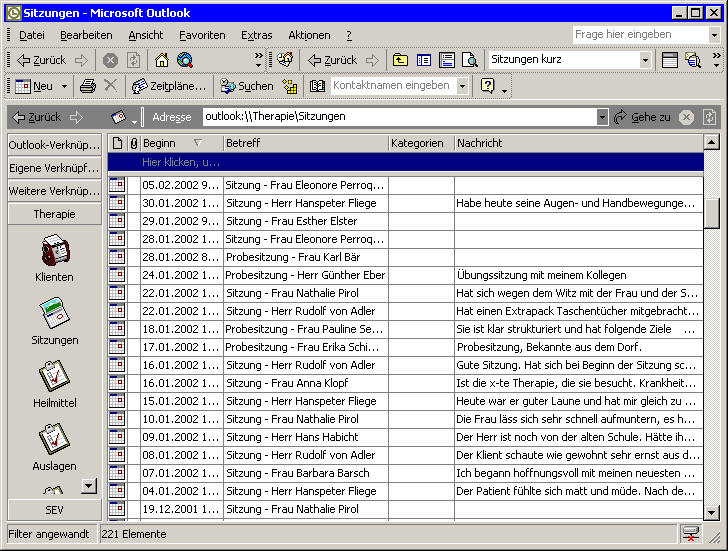Click the Microsoft Outlook Help question icon
The image size is (728, 551).
pos(488,85)
